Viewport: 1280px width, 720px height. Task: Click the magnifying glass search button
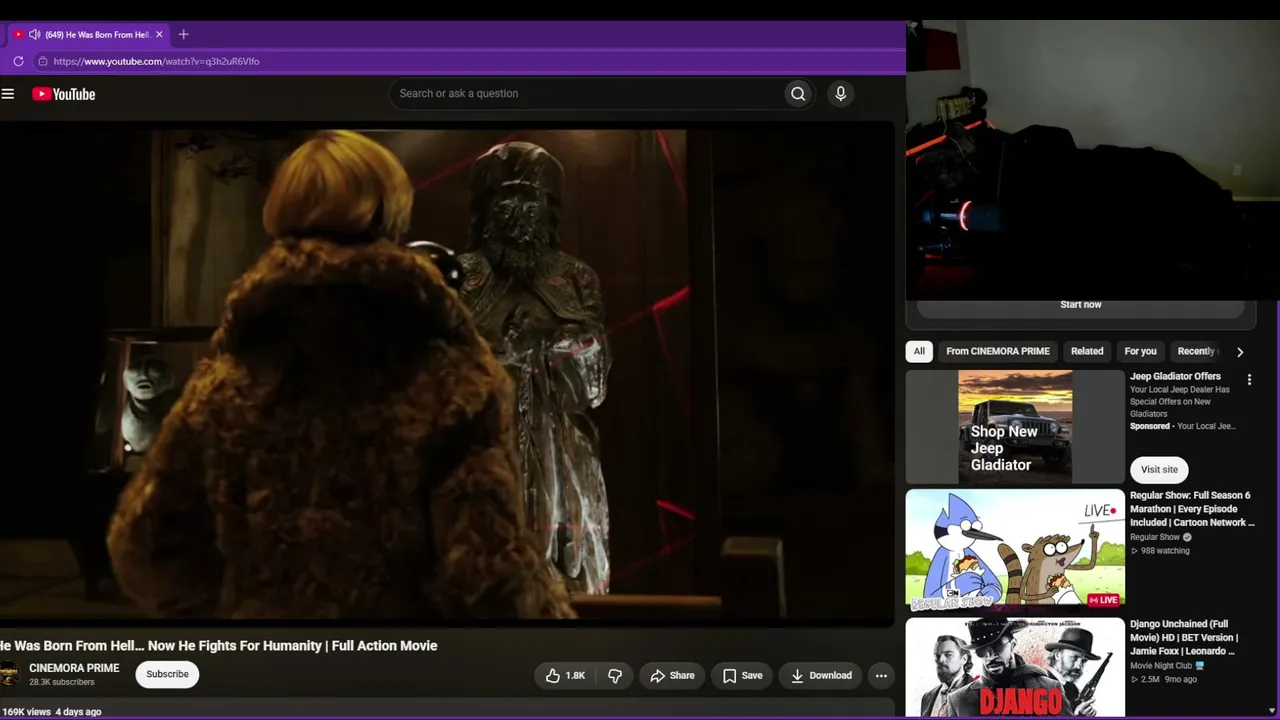tap(798, 94)
